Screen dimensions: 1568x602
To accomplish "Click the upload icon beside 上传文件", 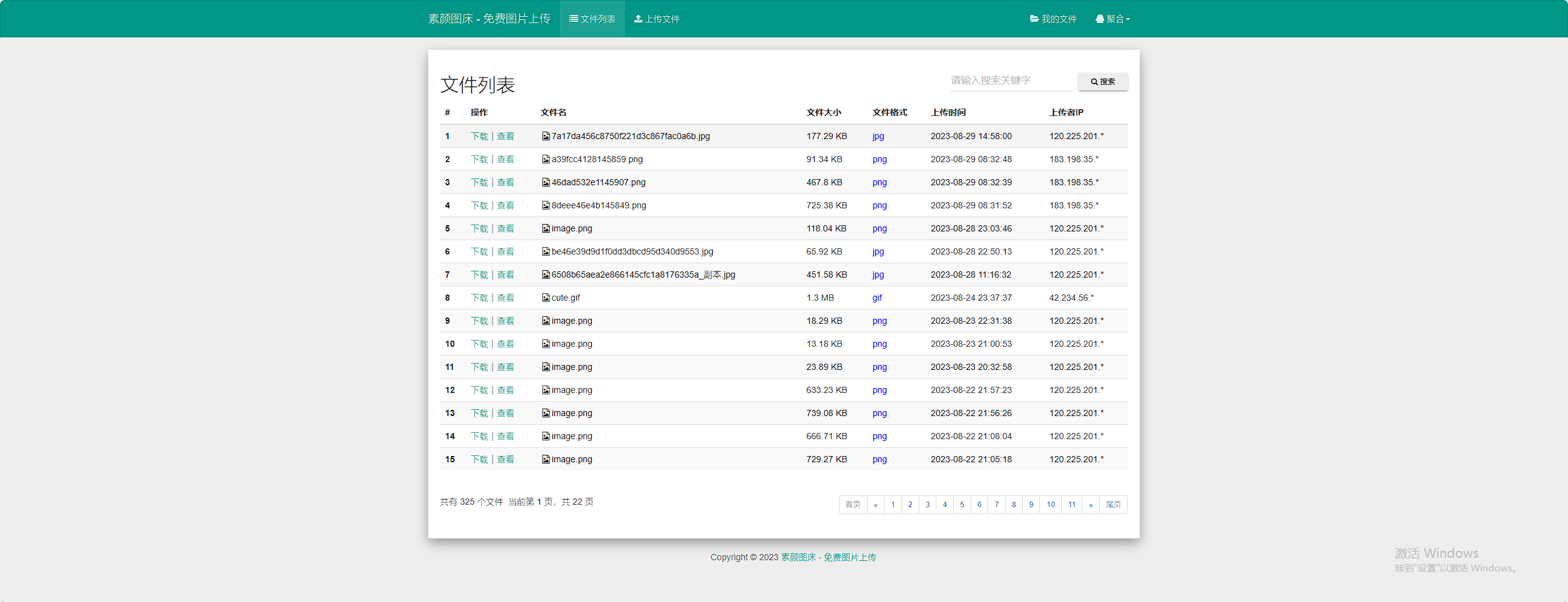I will point(638,19).
